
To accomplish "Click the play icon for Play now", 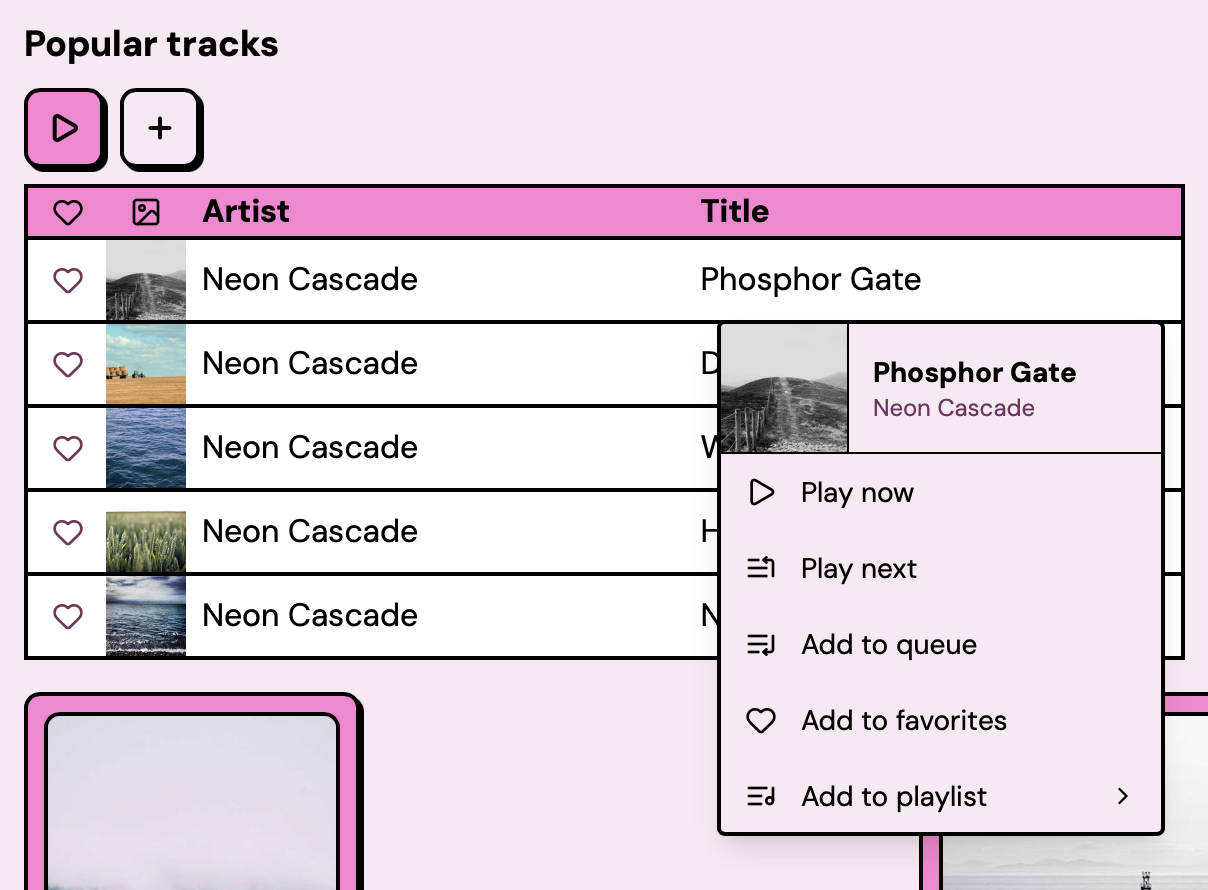I will [x=762, y=492].
